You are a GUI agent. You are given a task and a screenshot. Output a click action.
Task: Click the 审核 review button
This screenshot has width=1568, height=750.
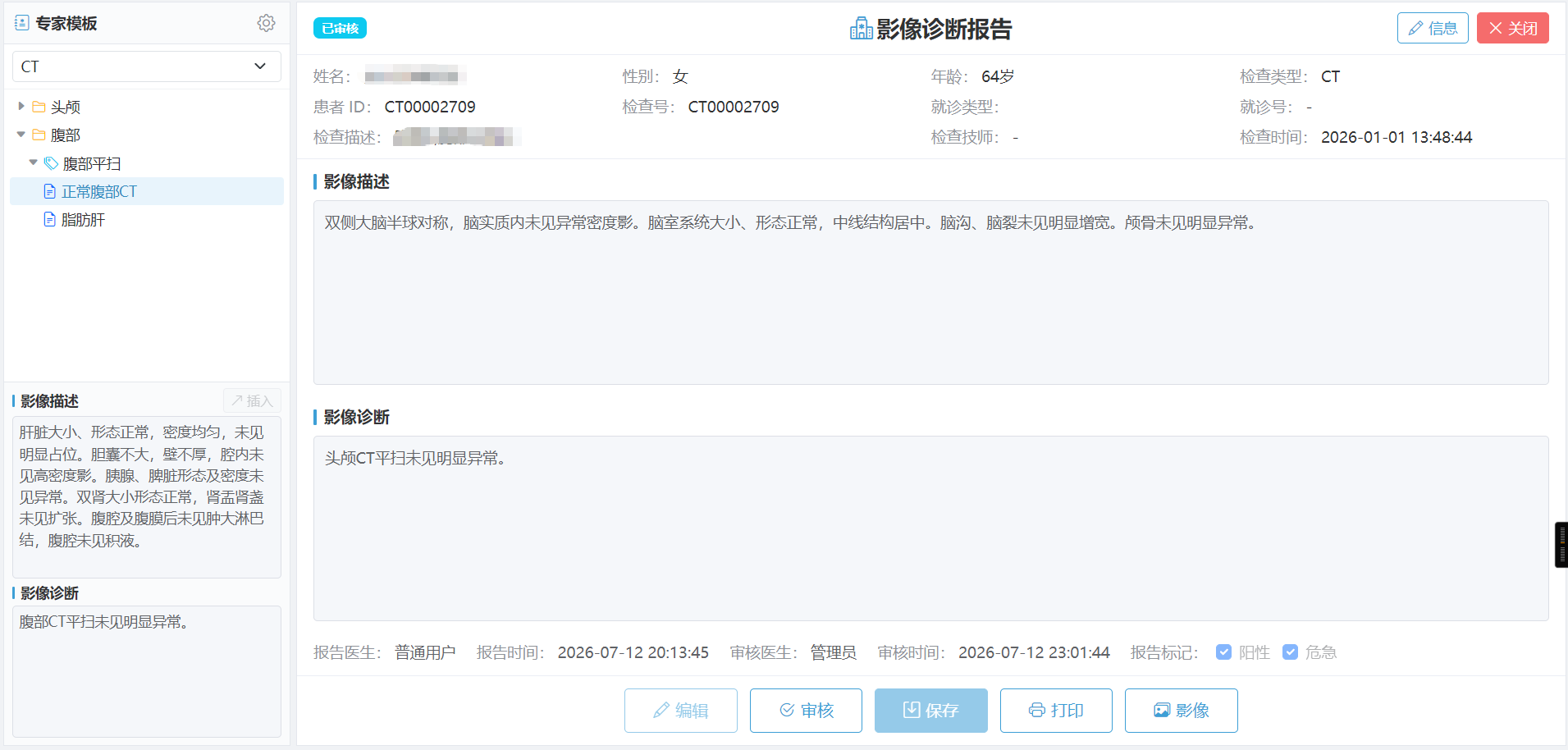[806, 711]
